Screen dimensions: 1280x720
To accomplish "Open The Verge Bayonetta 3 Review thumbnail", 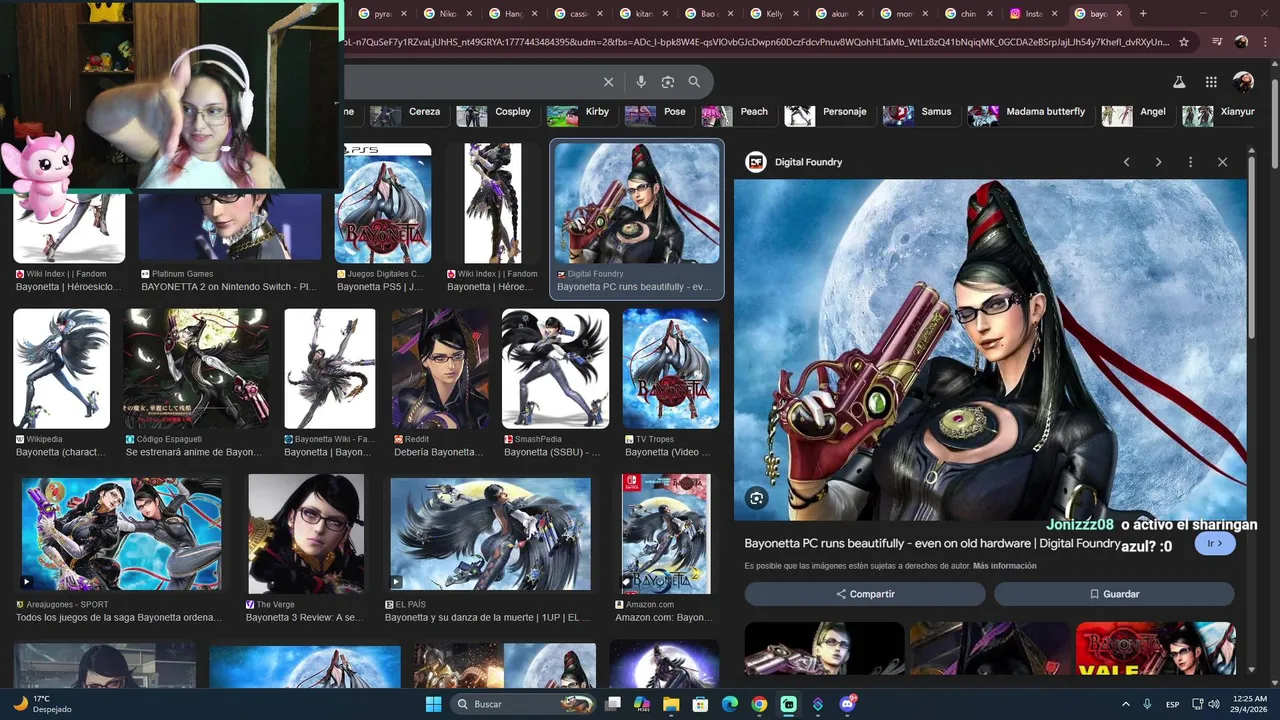I will [x=306, y=534].
